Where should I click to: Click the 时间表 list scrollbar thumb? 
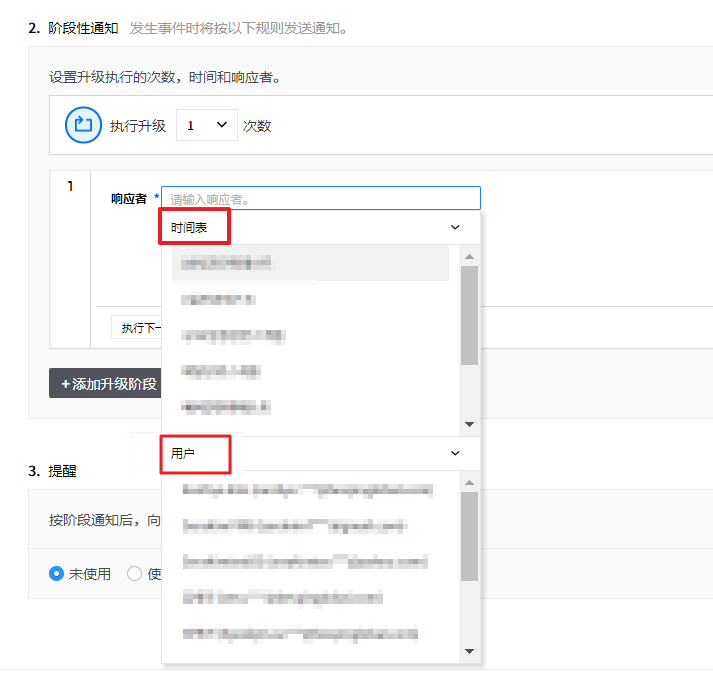click(469, 314)
